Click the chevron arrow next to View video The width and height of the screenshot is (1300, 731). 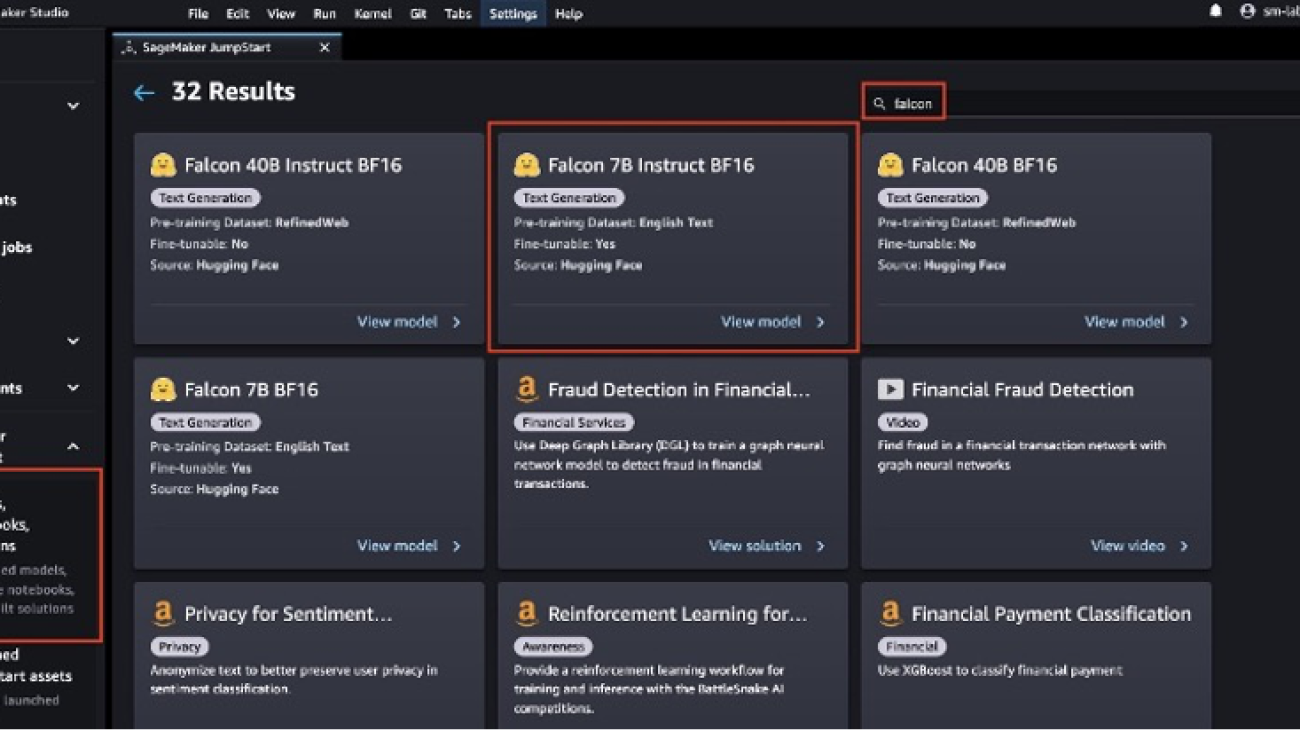(x=1184, y=546)
